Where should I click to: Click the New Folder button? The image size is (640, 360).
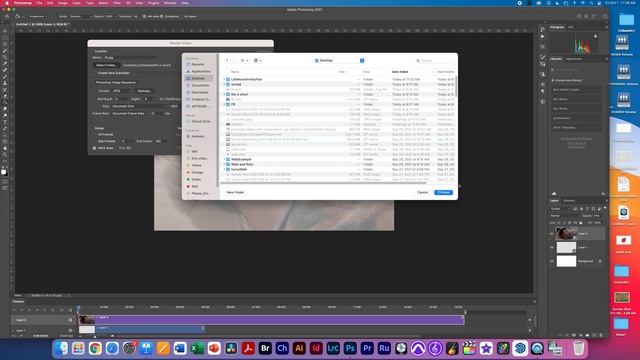point(236,192)
